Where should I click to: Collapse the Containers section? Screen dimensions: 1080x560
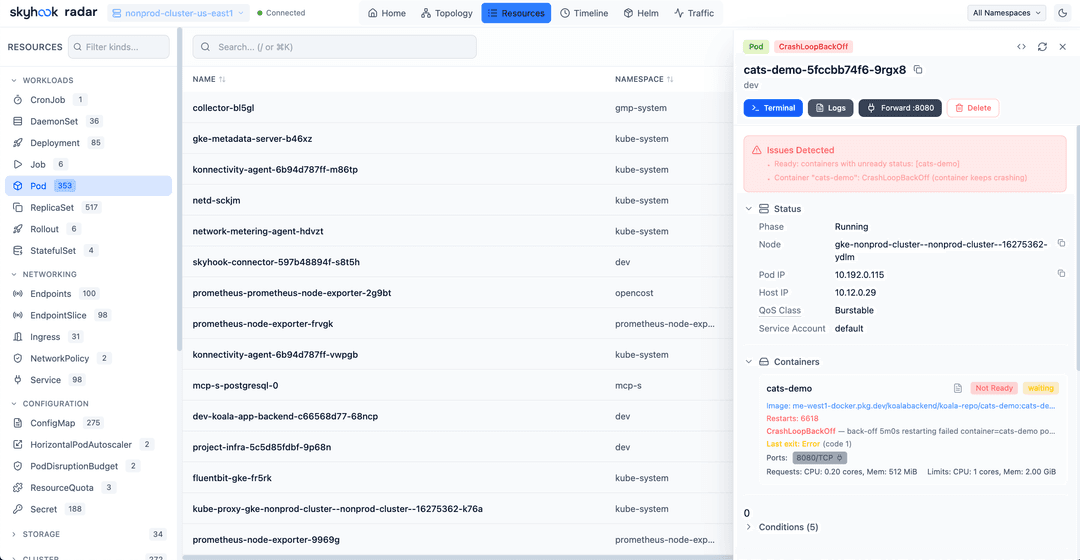tap(782, 362)
